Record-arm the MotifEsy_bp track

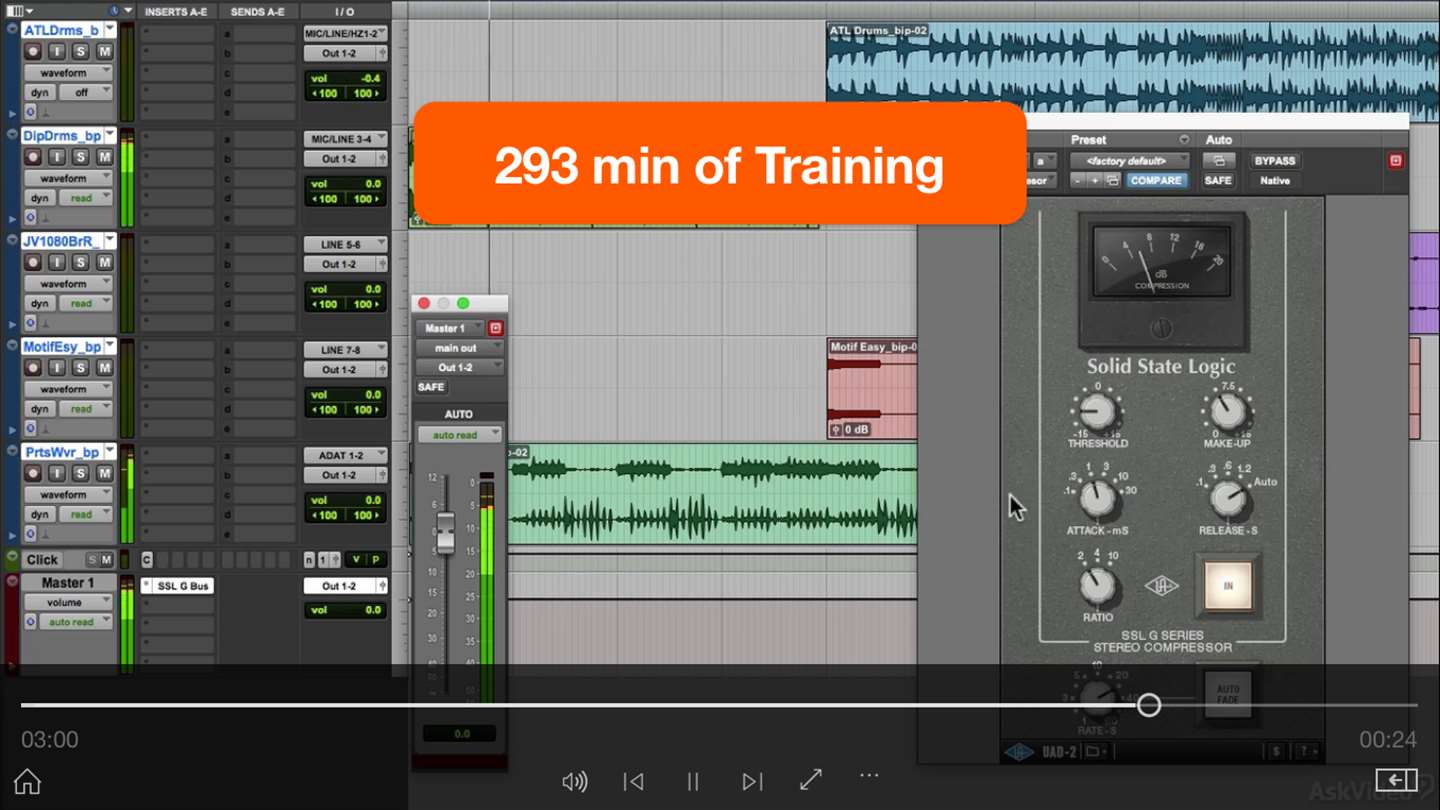pyautogui.click(x=33, y=367)
